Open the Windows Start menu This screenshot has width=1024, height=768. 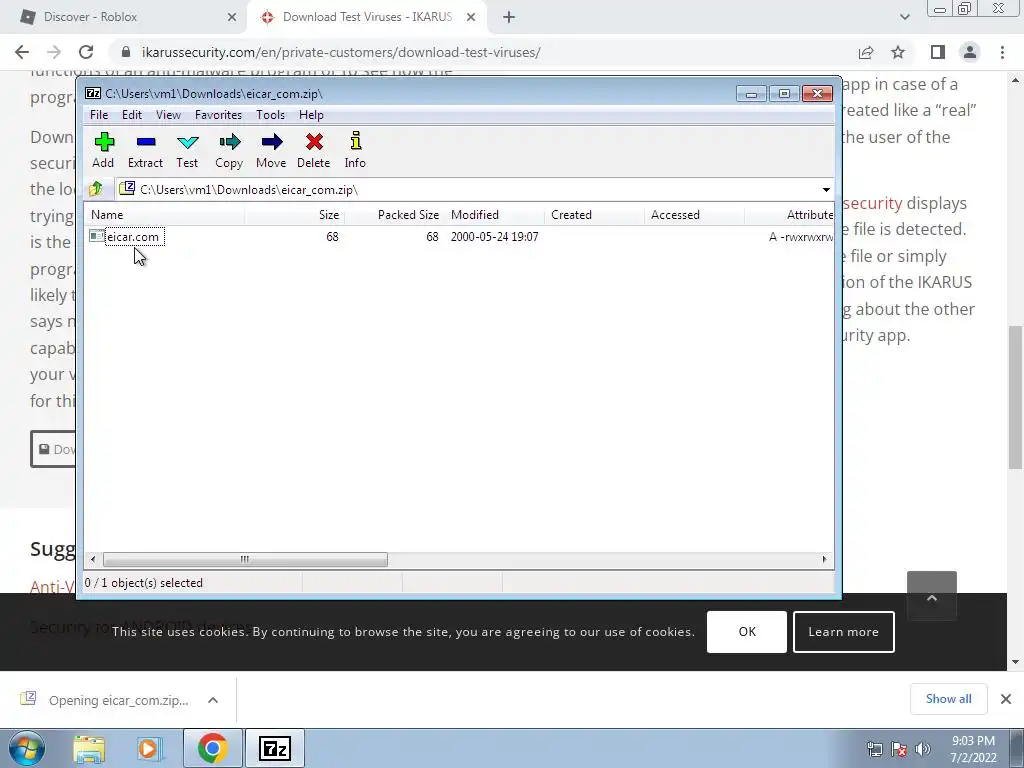[27, 748]
